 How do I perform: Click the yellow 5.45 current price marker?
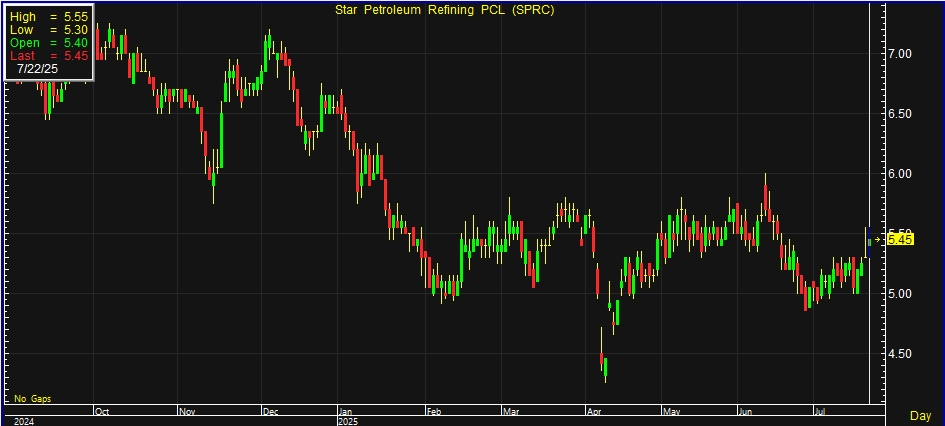pos(900,240)
